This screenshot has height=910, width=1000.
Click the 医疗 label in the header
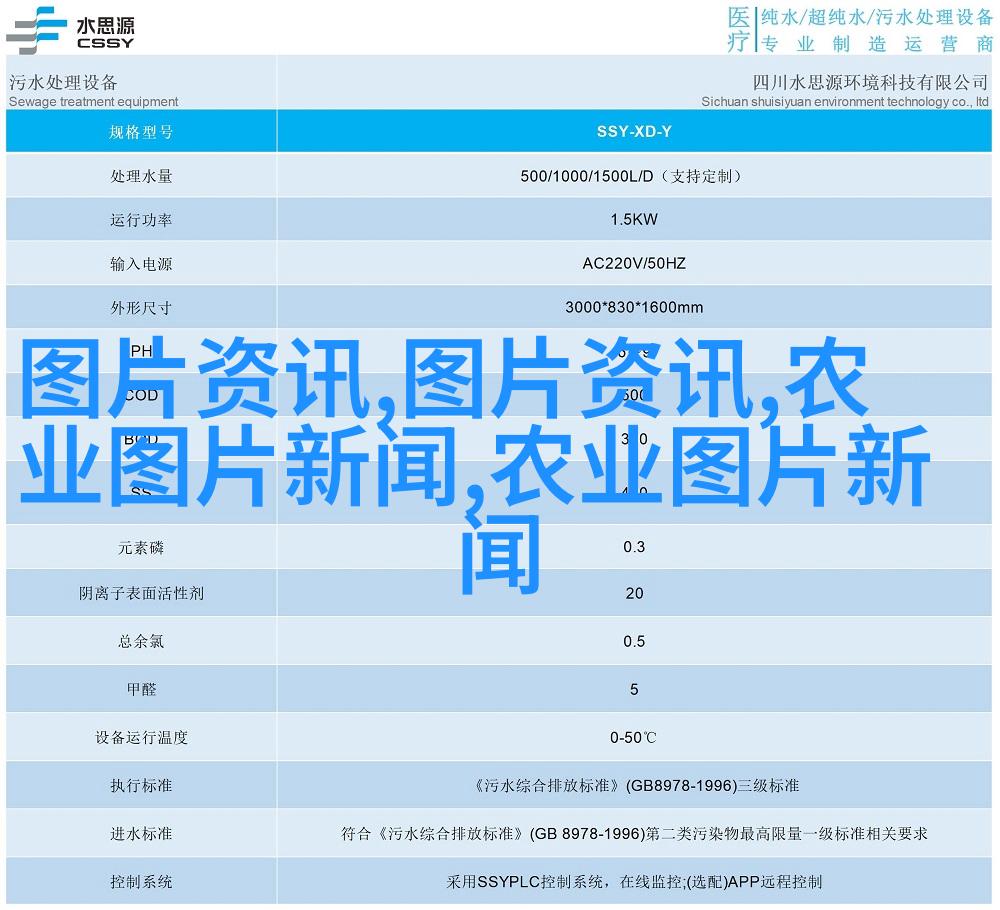click(x=739, y=29)
